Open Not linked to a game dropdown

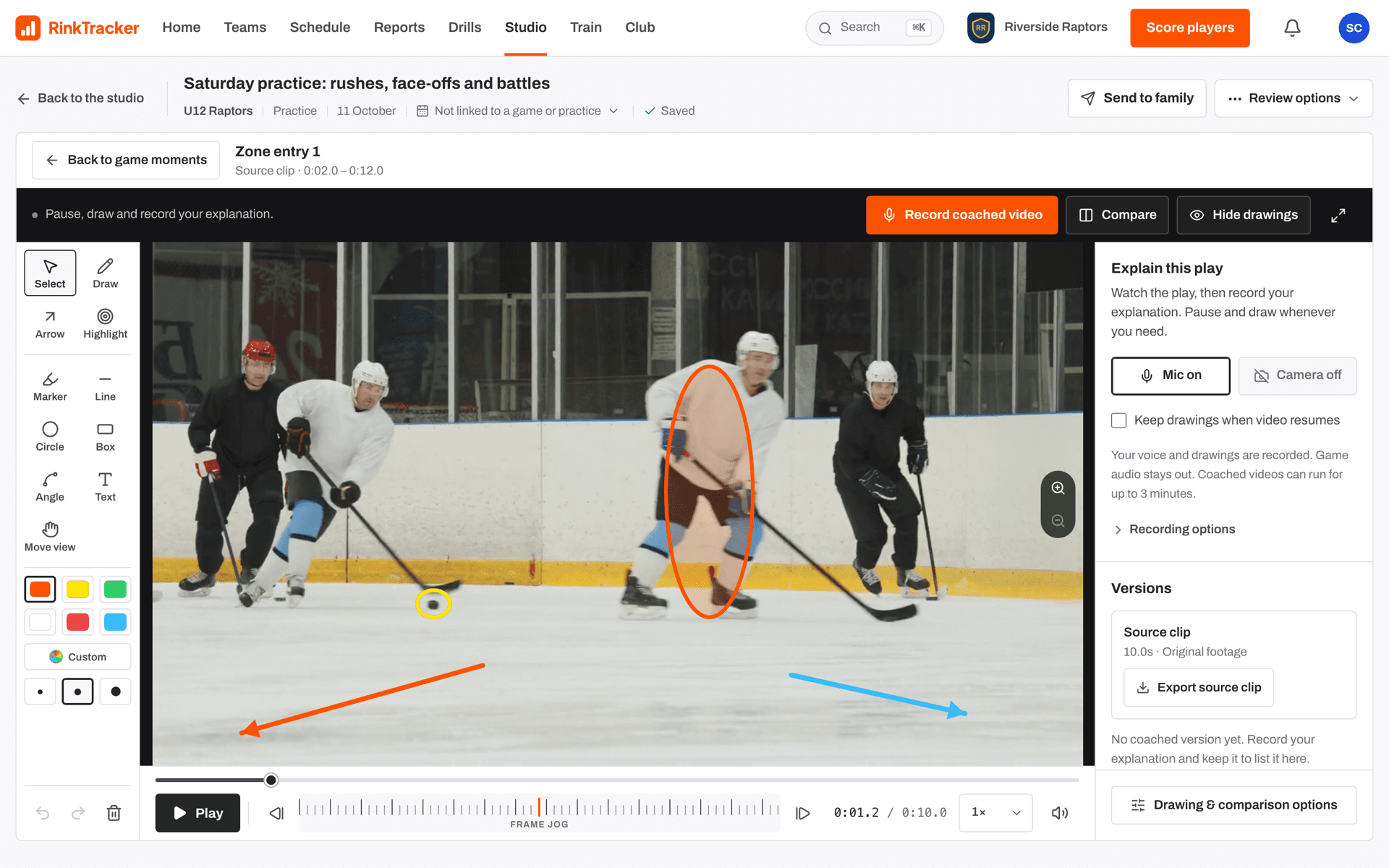click(517, 111)
